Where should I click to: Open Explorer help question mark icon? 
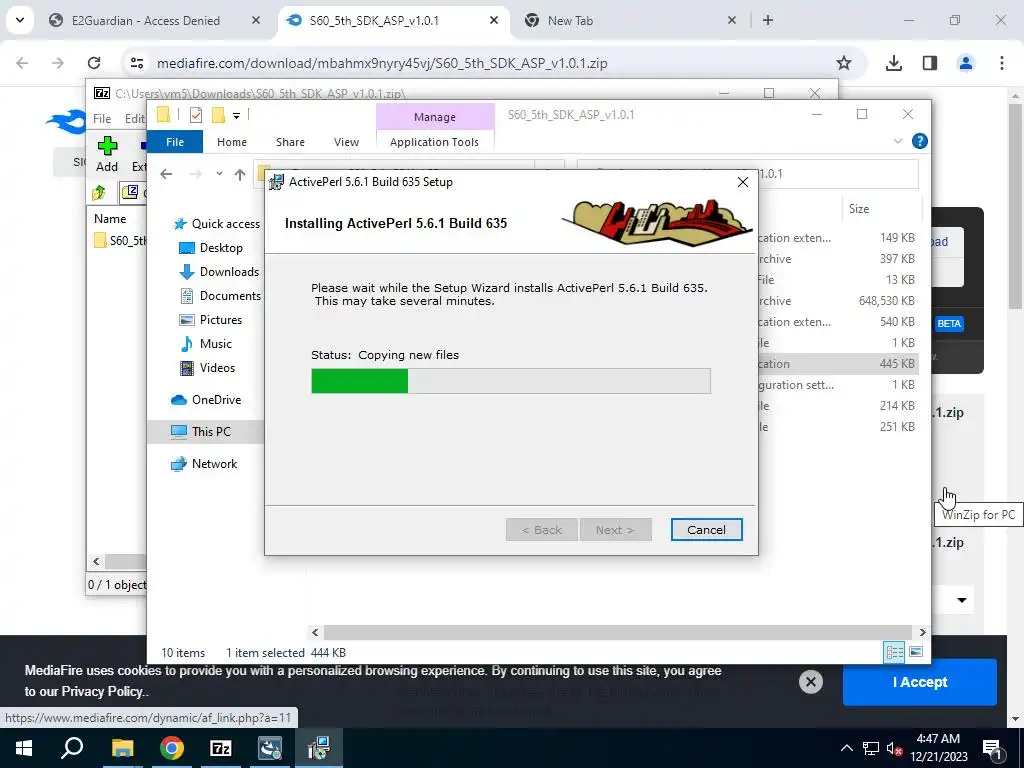coord(920,142)
